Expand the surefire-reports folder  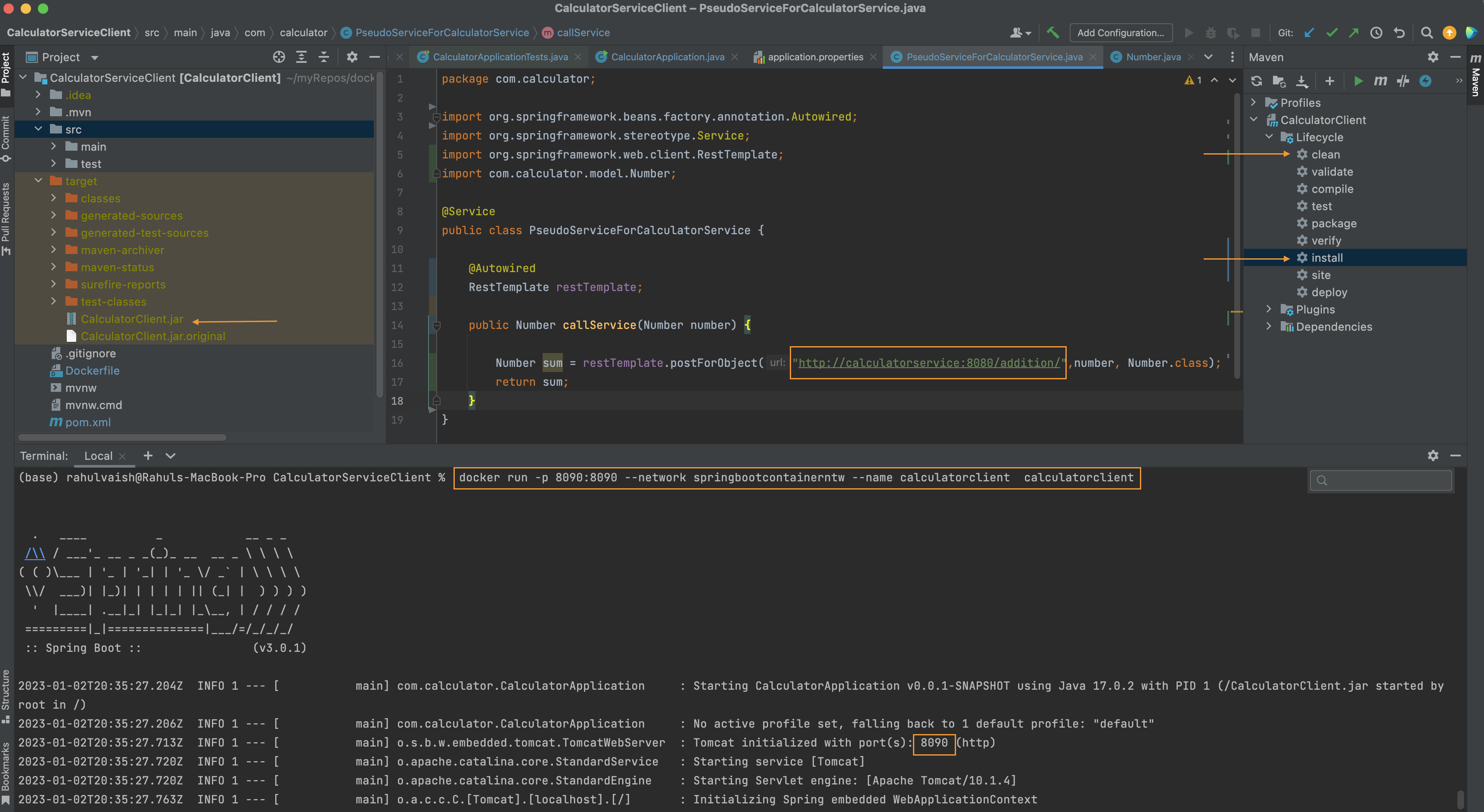click(x=53, y=285)
